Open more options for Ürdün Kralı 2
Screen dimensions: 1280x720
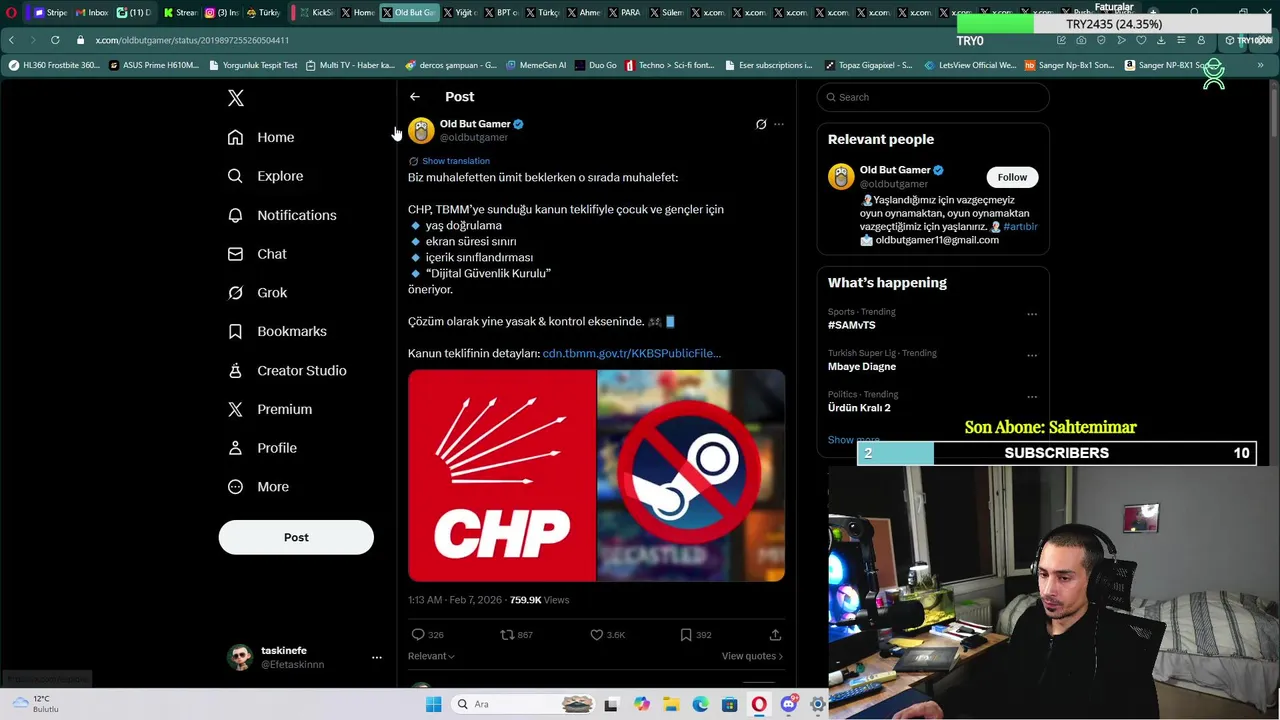1032,396
